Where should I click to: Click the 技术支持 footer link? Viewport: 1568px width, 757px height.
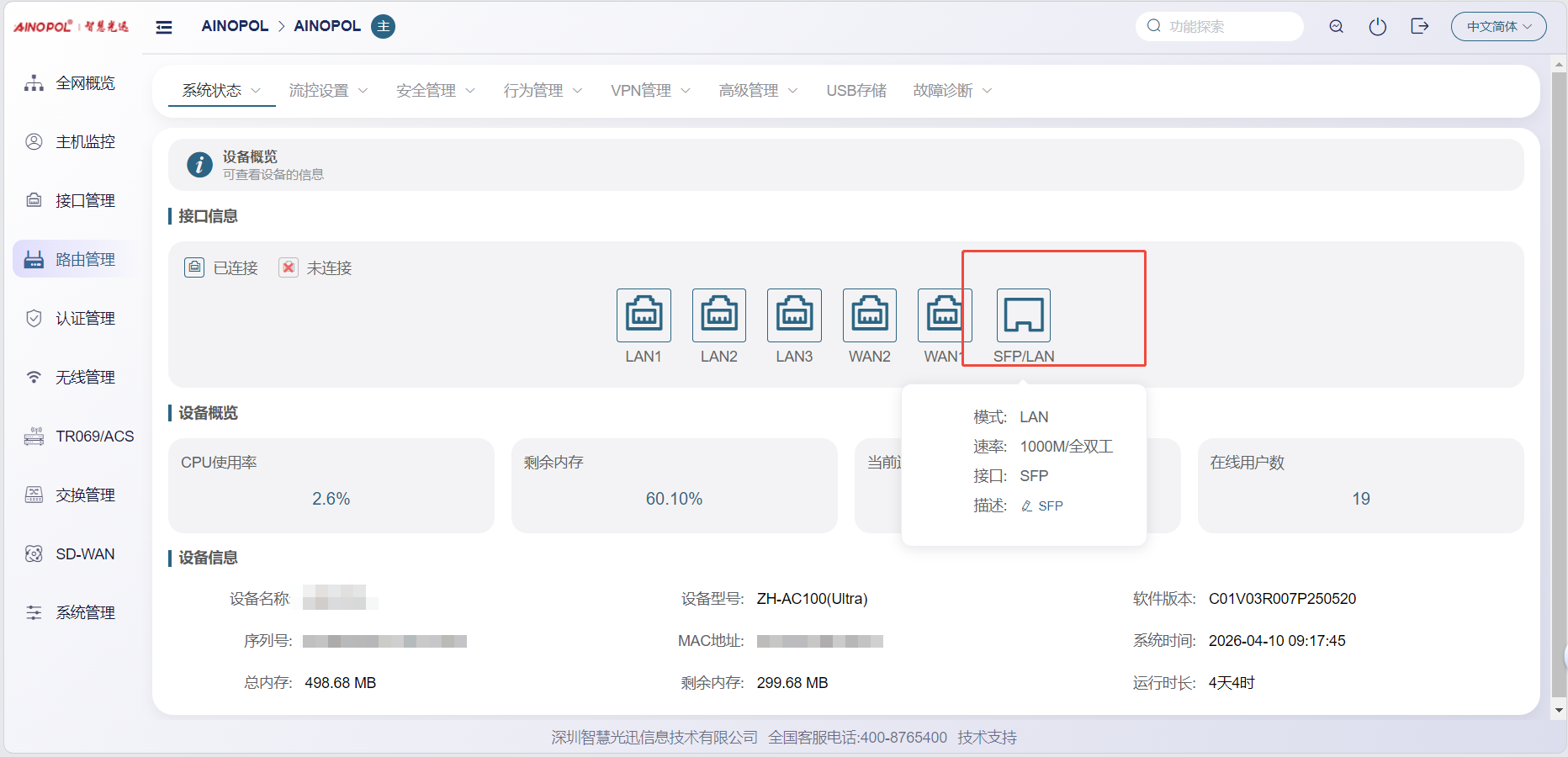pos(987,738)
